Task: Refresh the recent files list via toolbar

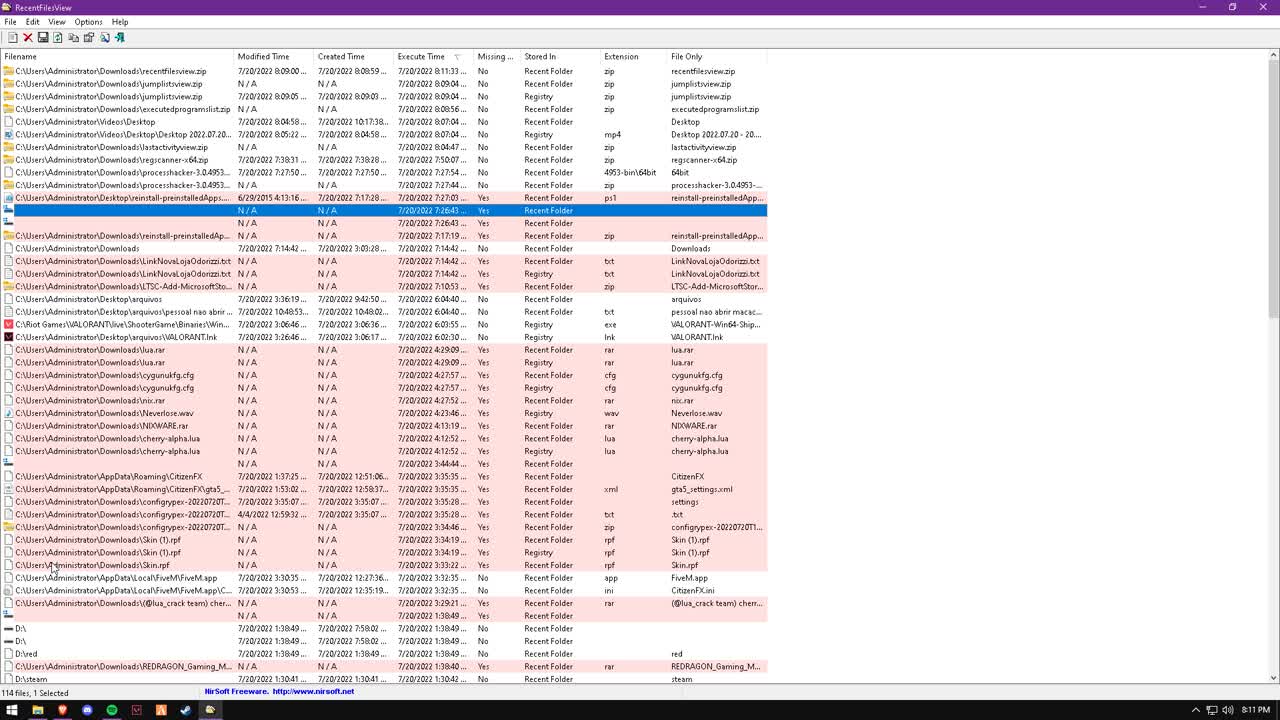Action: click(58, 38)
